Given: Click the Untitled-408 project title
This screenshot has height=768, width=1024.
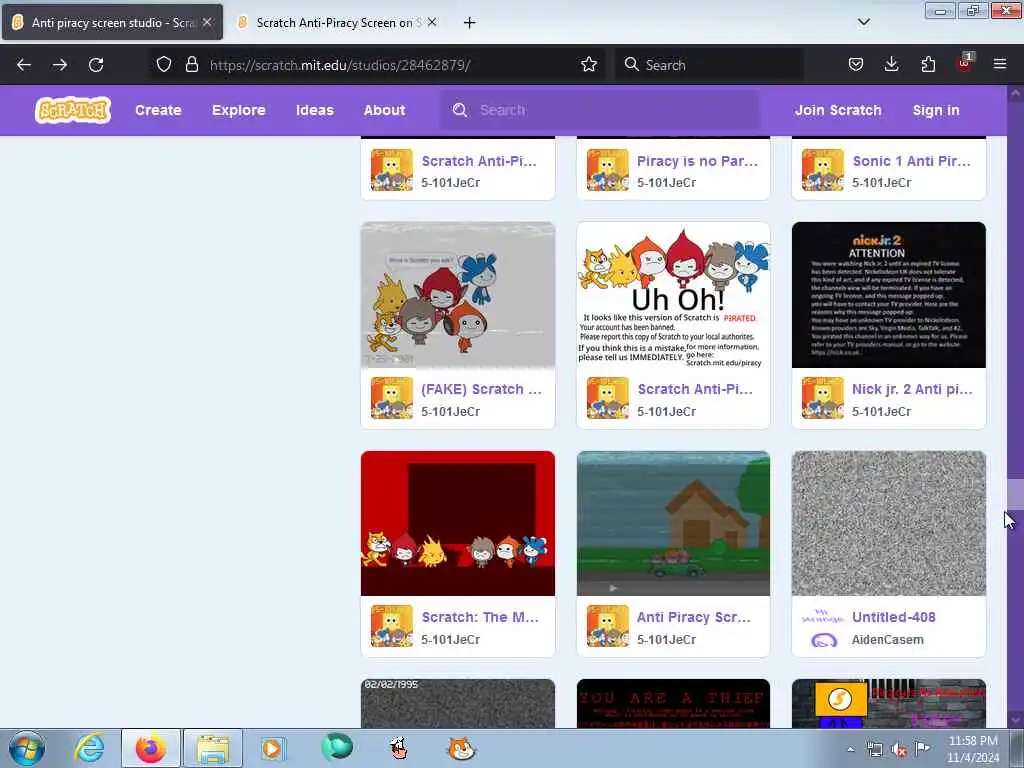Looking at the screenshot, I should point(893,617).
